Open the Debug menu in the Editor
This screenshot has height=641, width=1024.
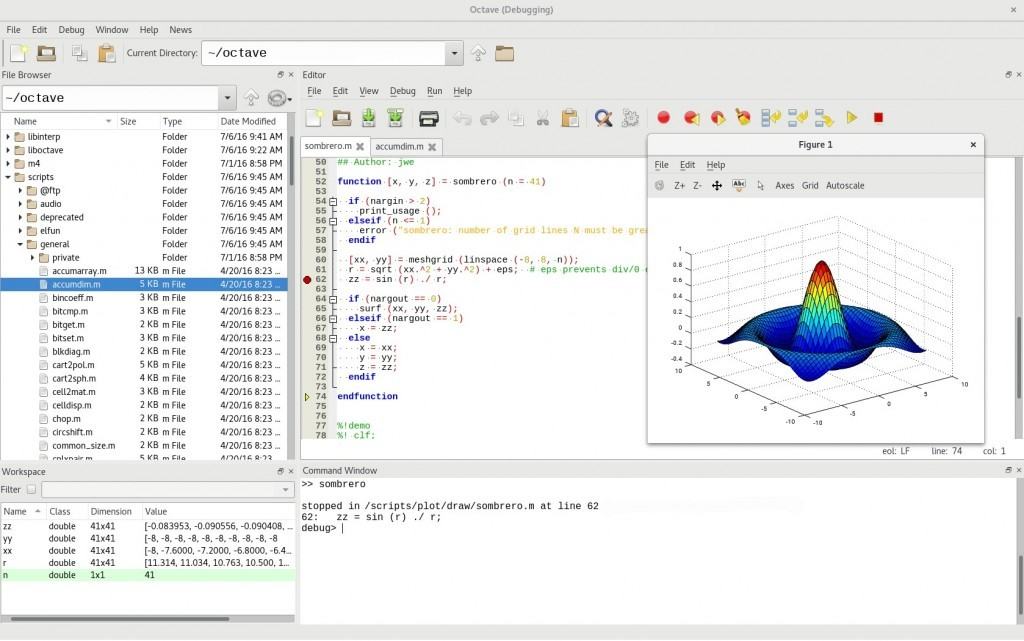pos(403,91)
